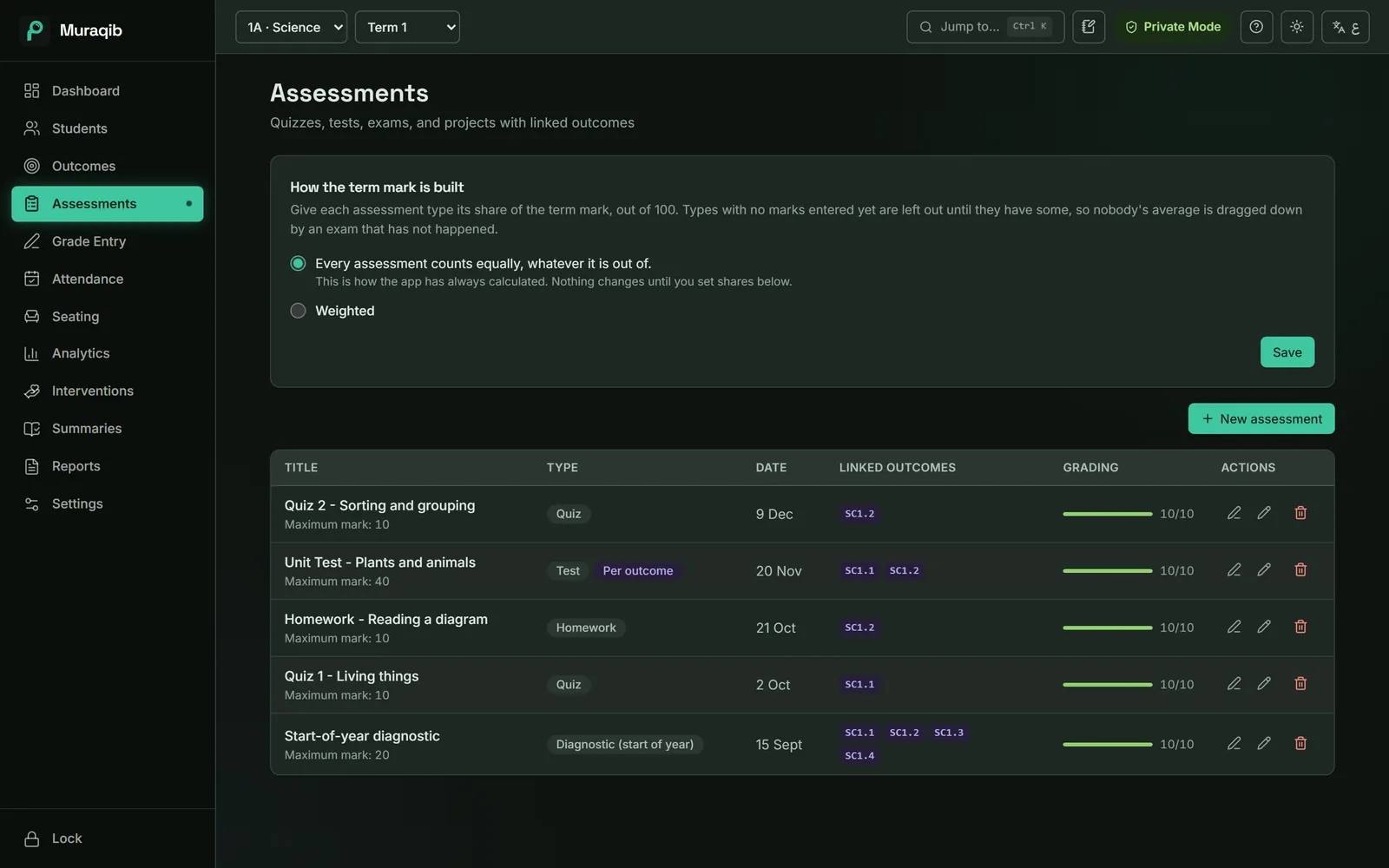Select the active Assessments sidebar item
1389x868 pixels.
click(x=108, y=204)
